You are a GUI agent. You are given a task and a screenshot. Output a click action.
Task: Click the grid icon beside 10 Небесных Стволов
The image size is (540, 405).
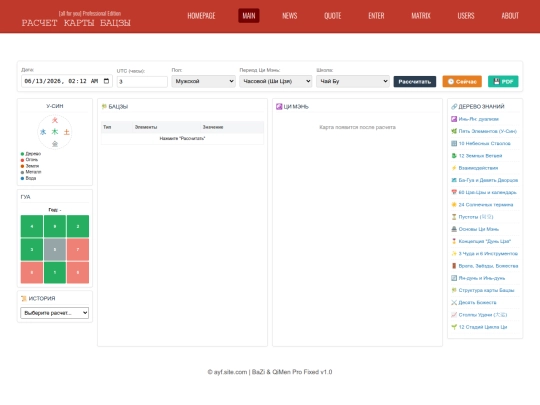(454, 144)
